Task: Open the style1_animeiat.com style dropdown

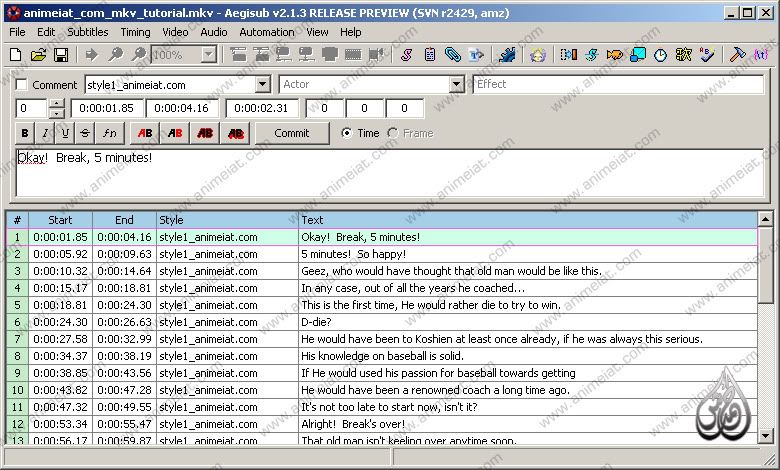Action: click(x=263, y=85)
